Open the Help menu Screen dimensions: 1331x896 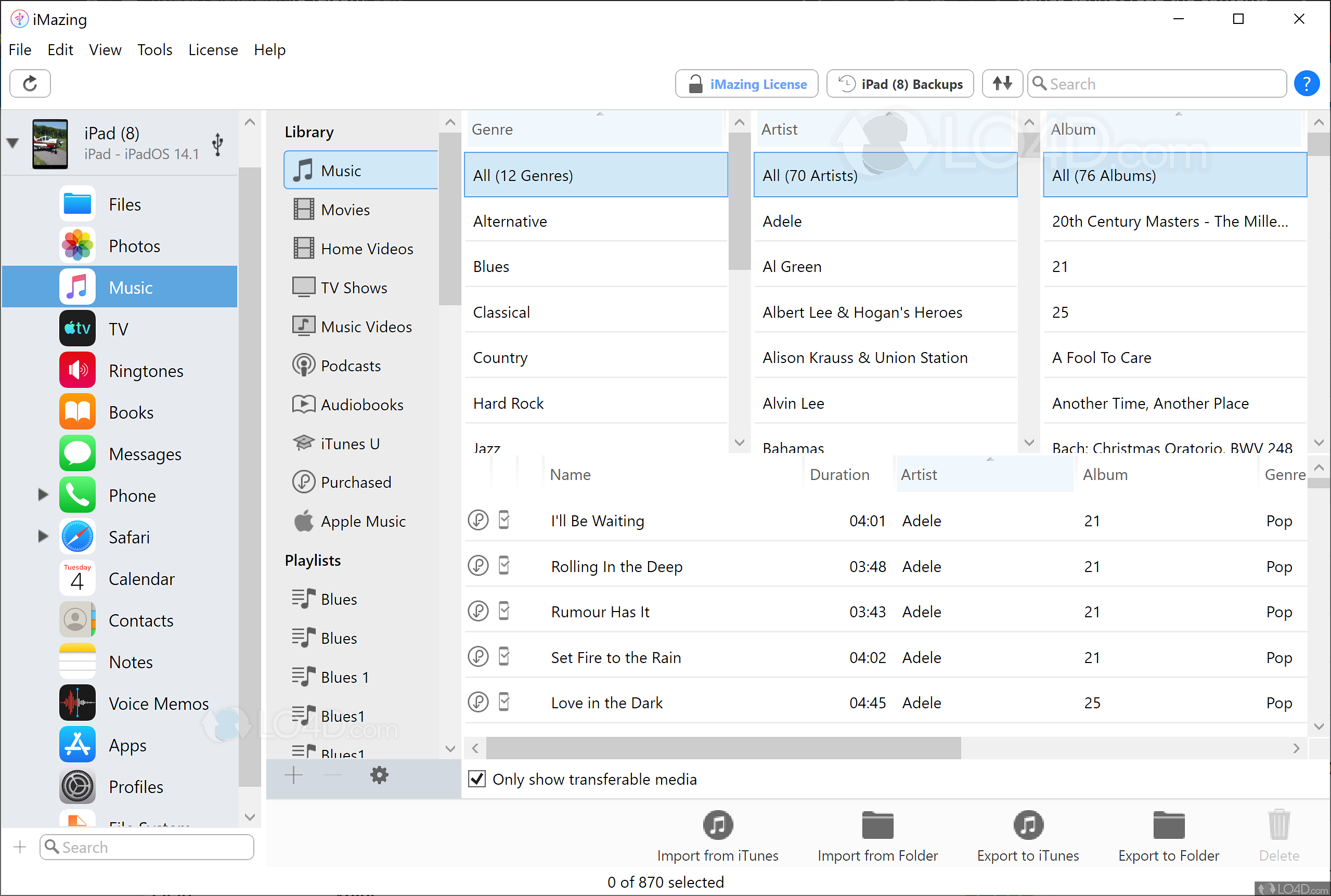(270, 50)
